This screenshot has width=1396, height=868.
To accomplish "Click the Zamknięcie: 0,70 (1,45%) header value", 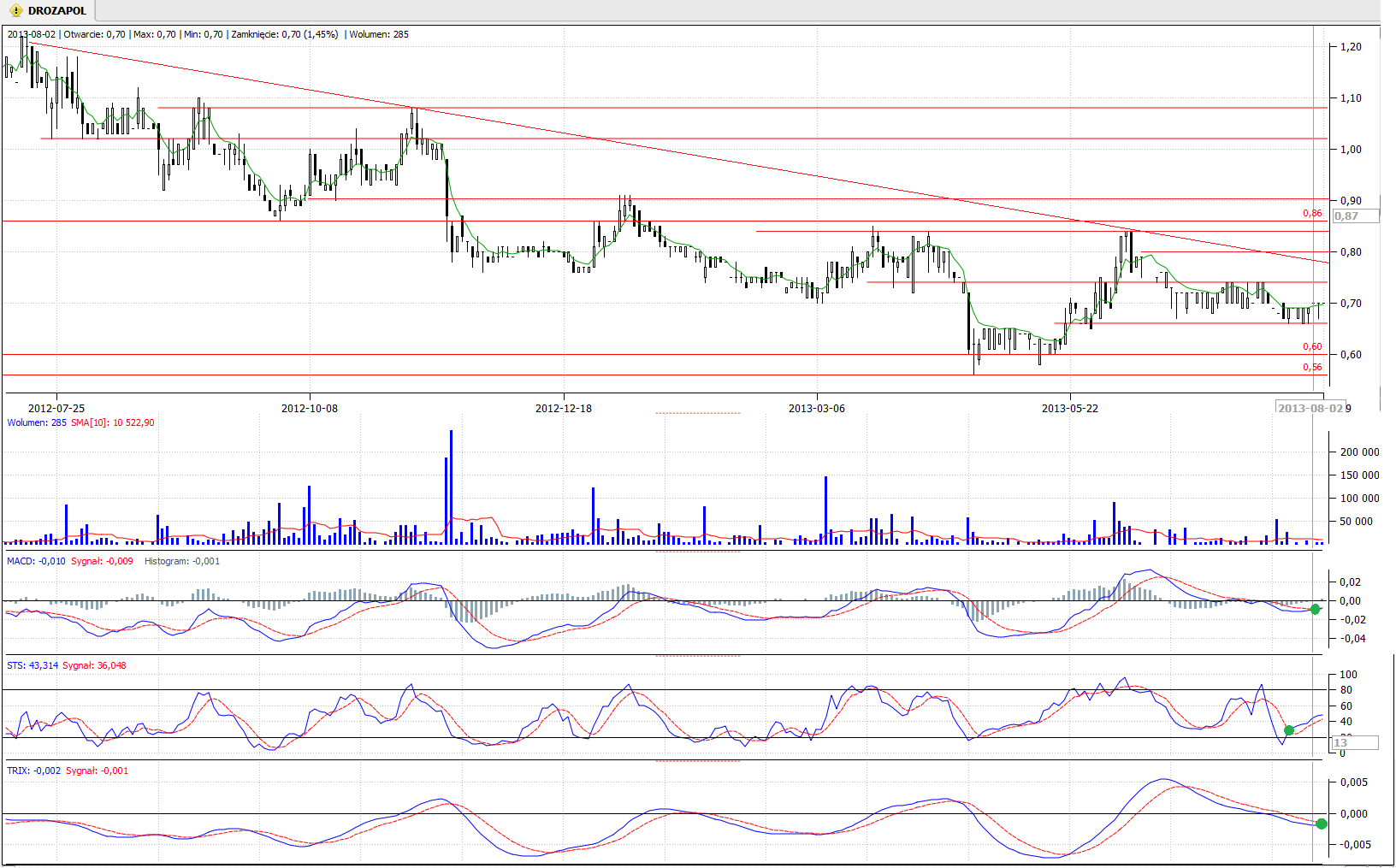I will pos(285,34).
